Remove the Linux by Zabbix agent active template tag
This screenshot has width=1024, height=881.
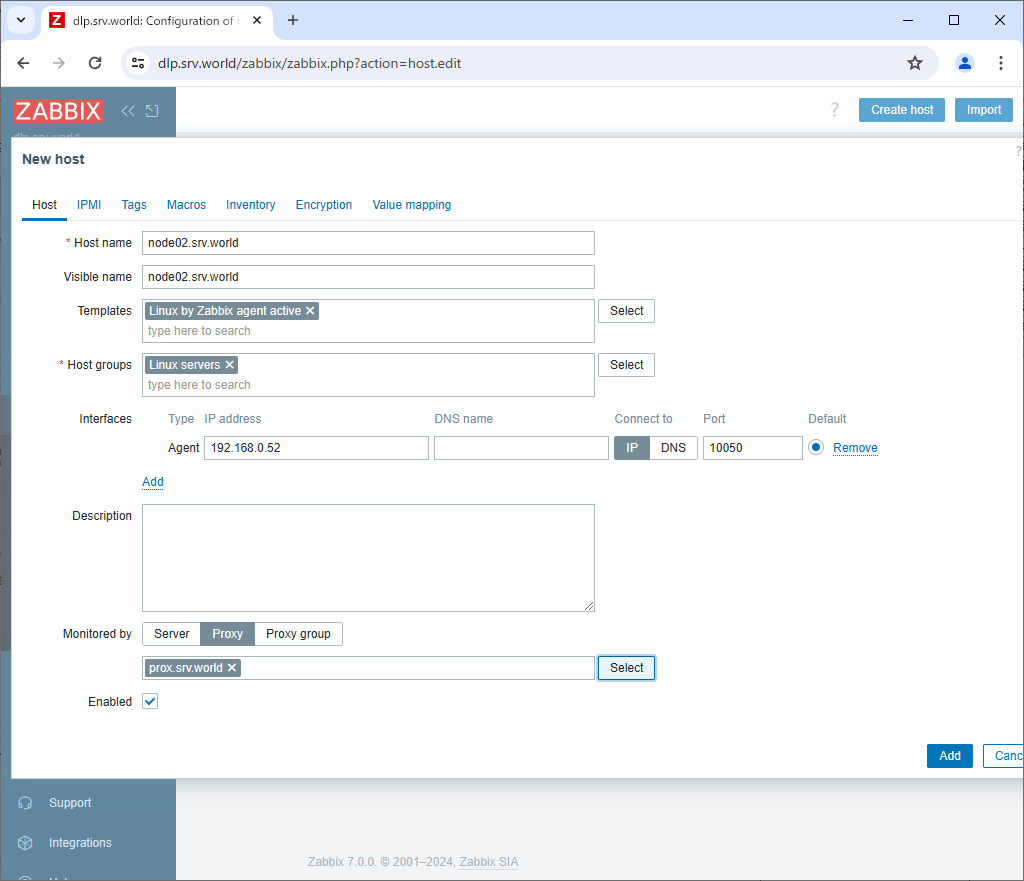pyautogui.click(x=310, y=311)
